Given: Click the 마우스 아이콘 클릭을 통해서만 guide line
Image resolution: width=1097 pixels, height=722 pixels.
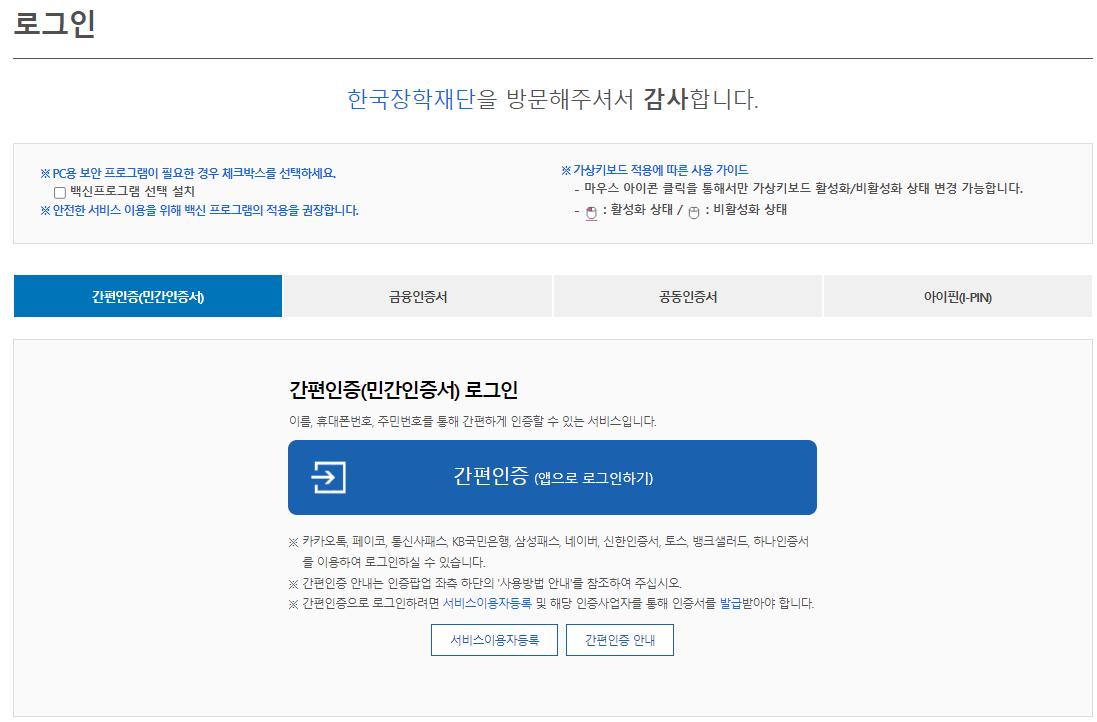Looking at the screenshot, I should pyautogui.click(x=798, y=188).
